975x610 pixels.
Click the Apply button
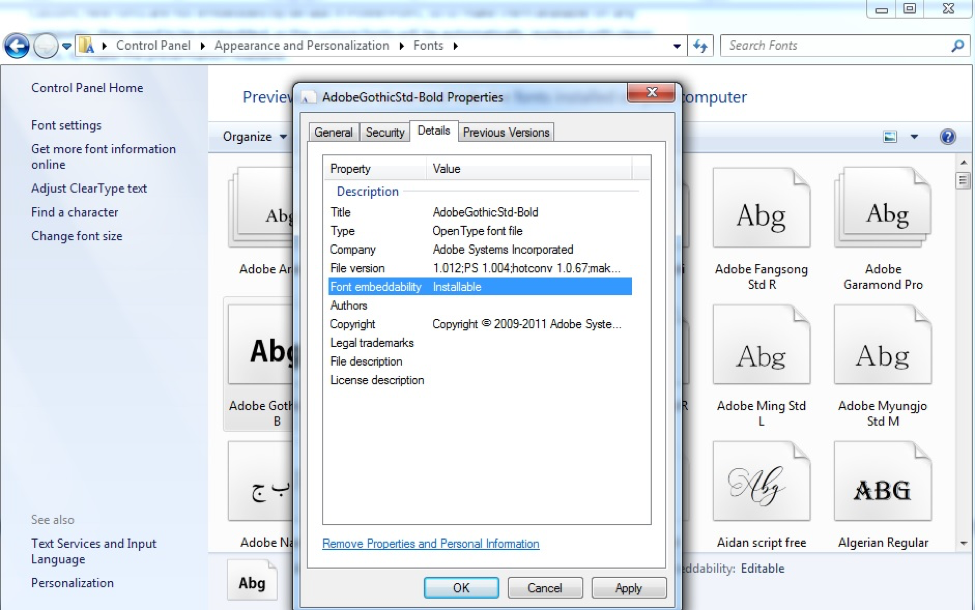pos(629,588)
